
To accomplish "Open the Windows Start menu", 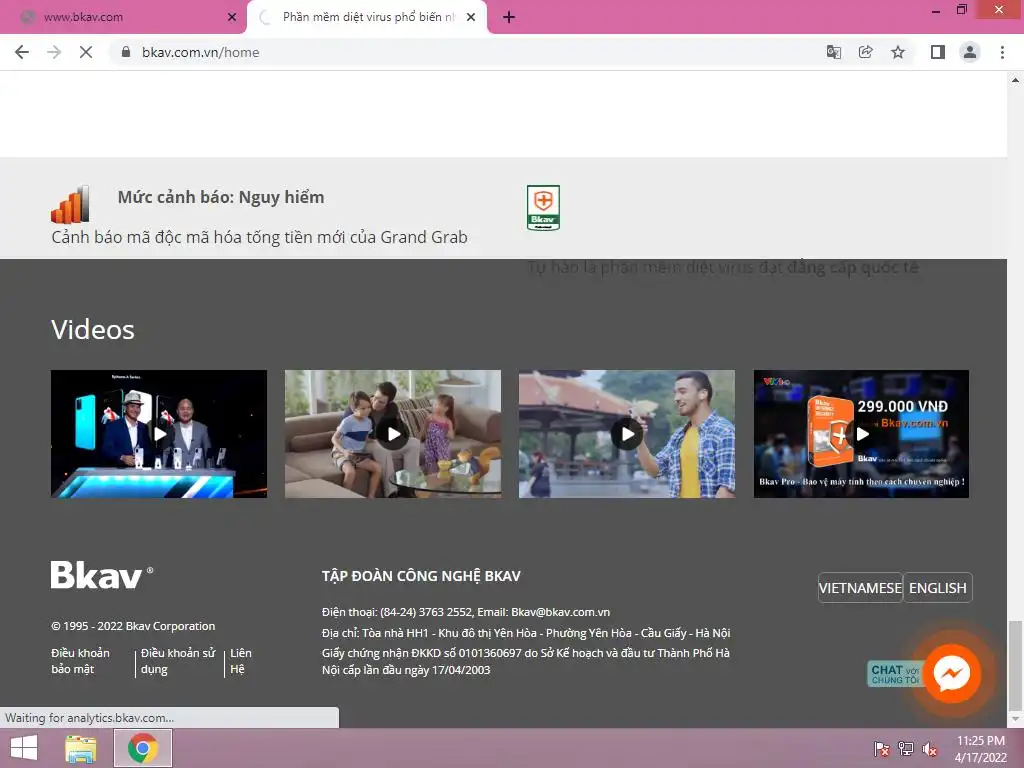I will tap(24, 748).
